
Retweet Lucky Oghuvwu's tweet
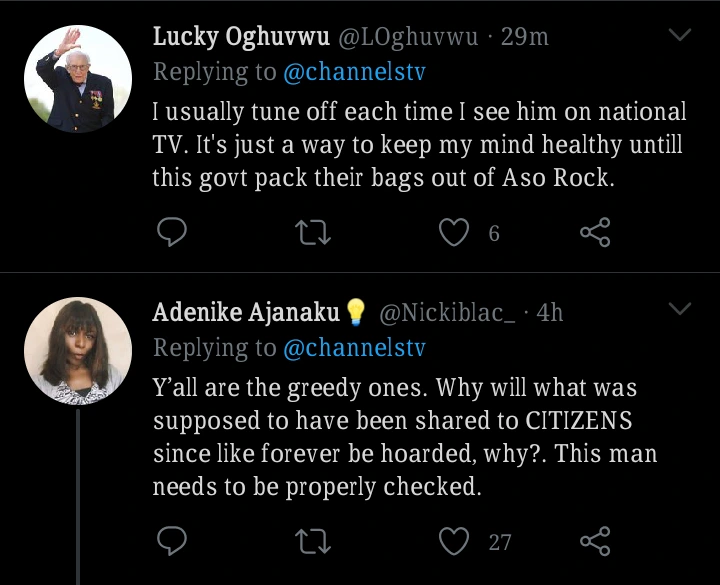click(315, 233)
